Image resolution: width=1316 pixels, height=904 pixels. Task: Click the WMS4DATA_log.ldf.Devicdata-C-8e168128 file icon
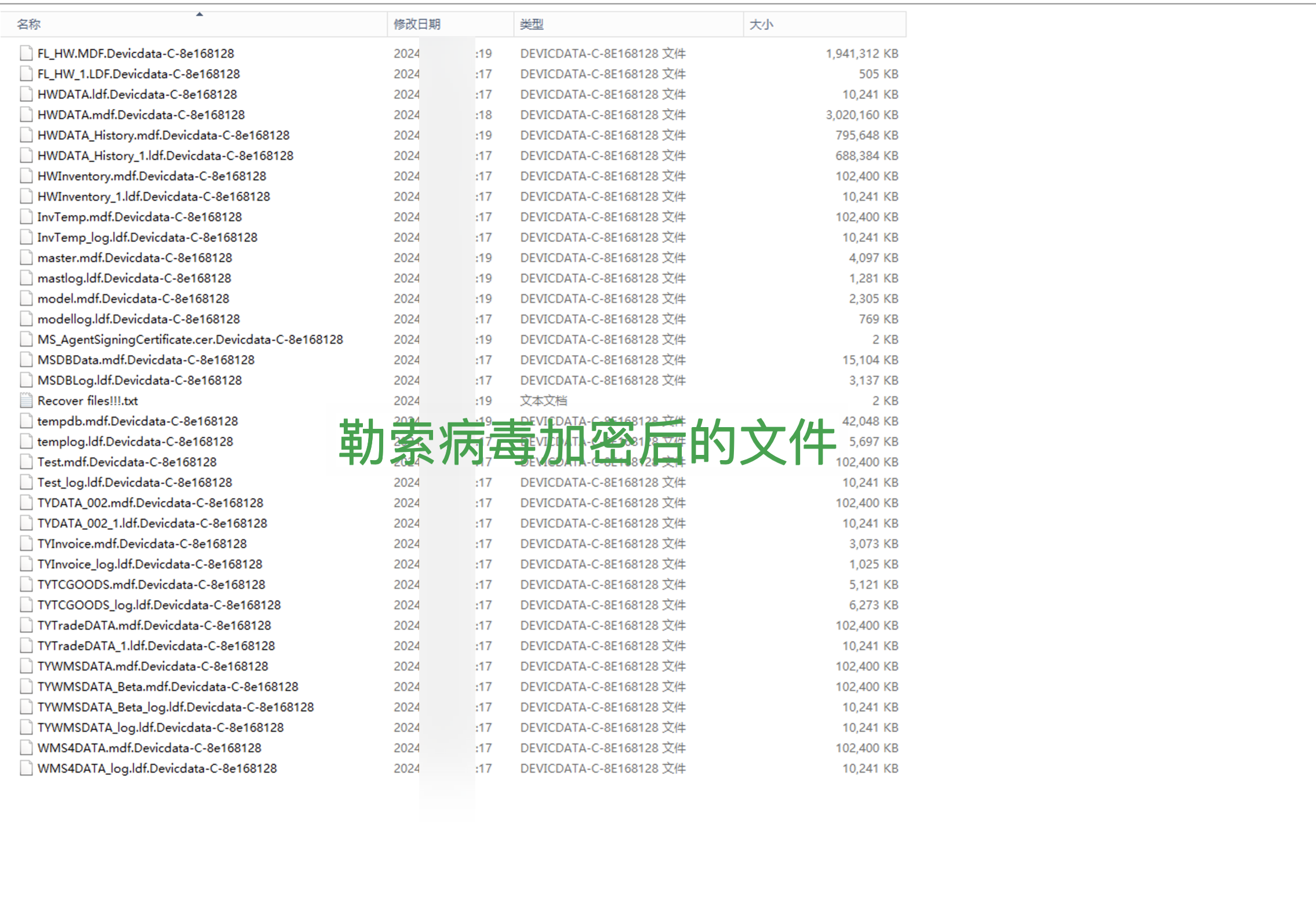26,768
